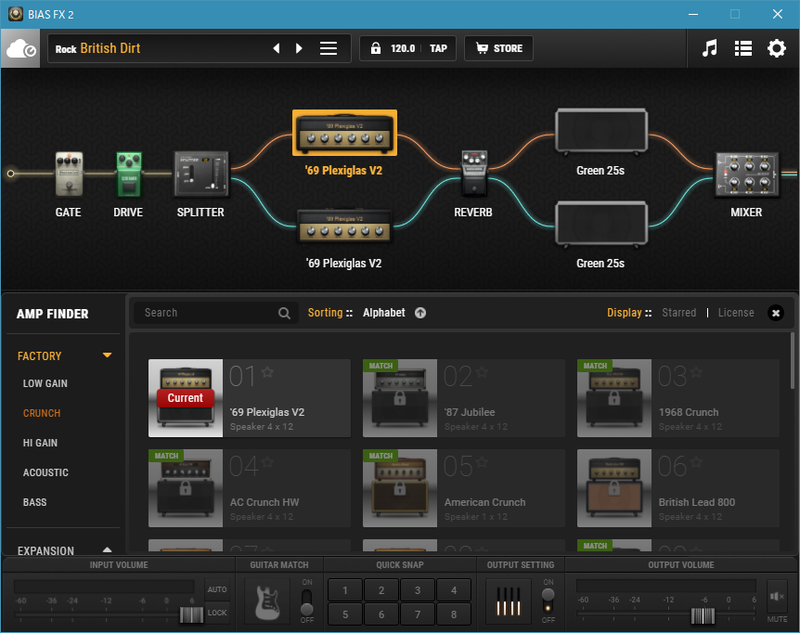Select Quick Snap 6

[381, 614]
